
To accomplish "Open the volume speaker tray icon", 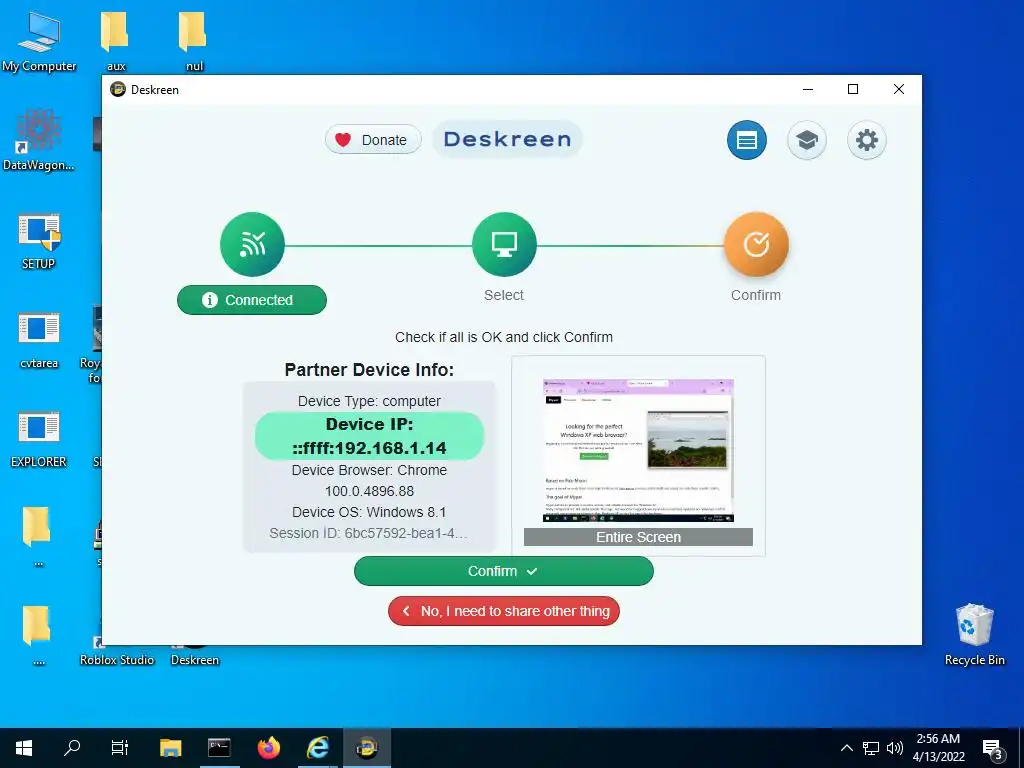I will pos(895,748).
